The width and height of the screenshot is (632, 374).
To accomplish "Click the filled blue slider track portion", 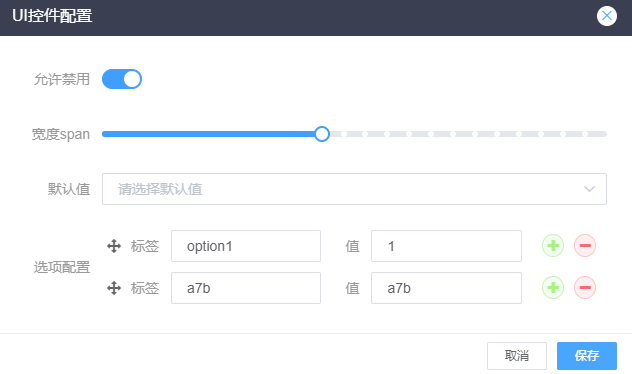I will [210, 134].
